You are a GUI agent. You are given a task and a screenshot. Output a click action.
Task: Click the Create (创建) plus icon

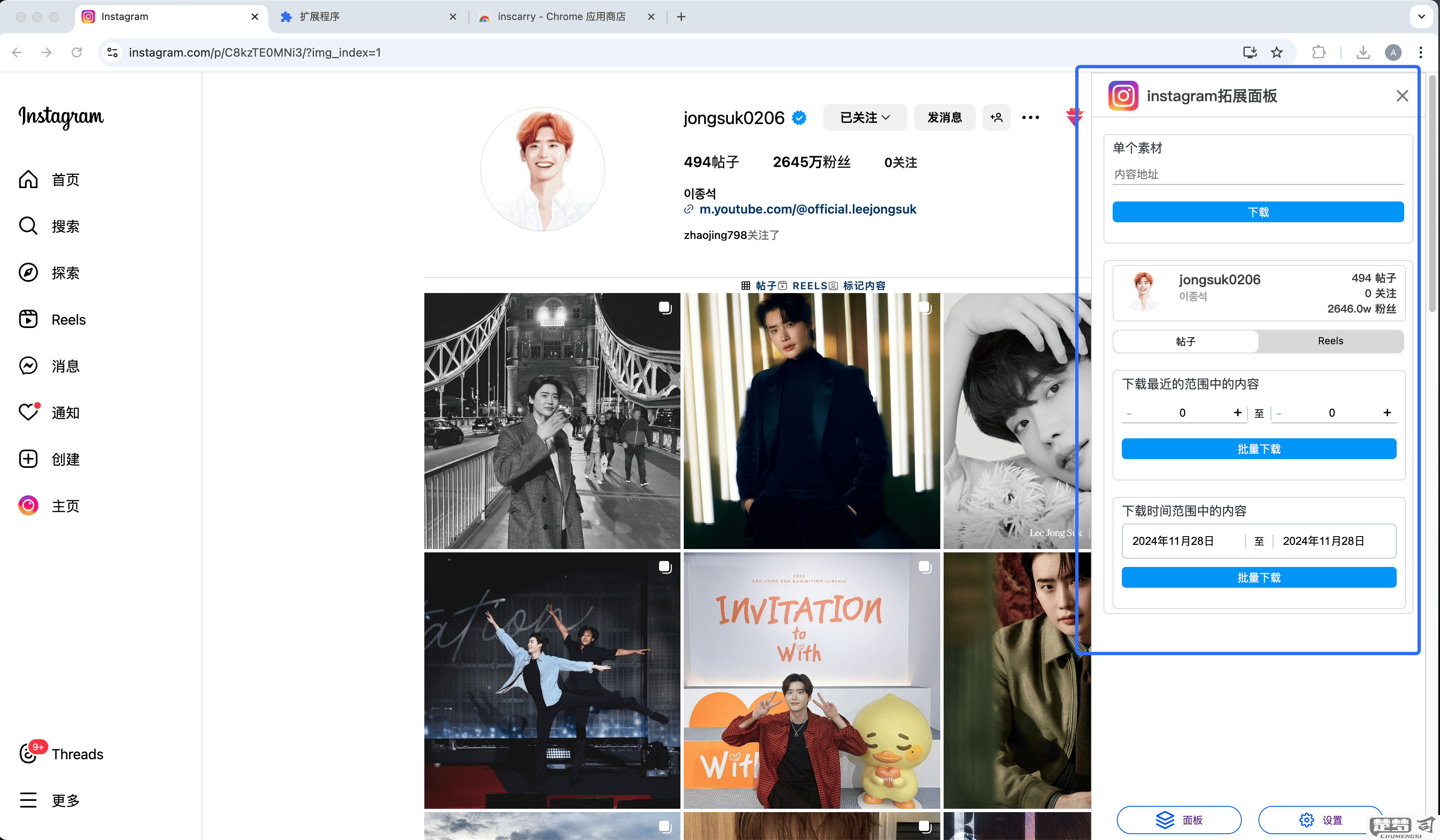tap(28, 459)
